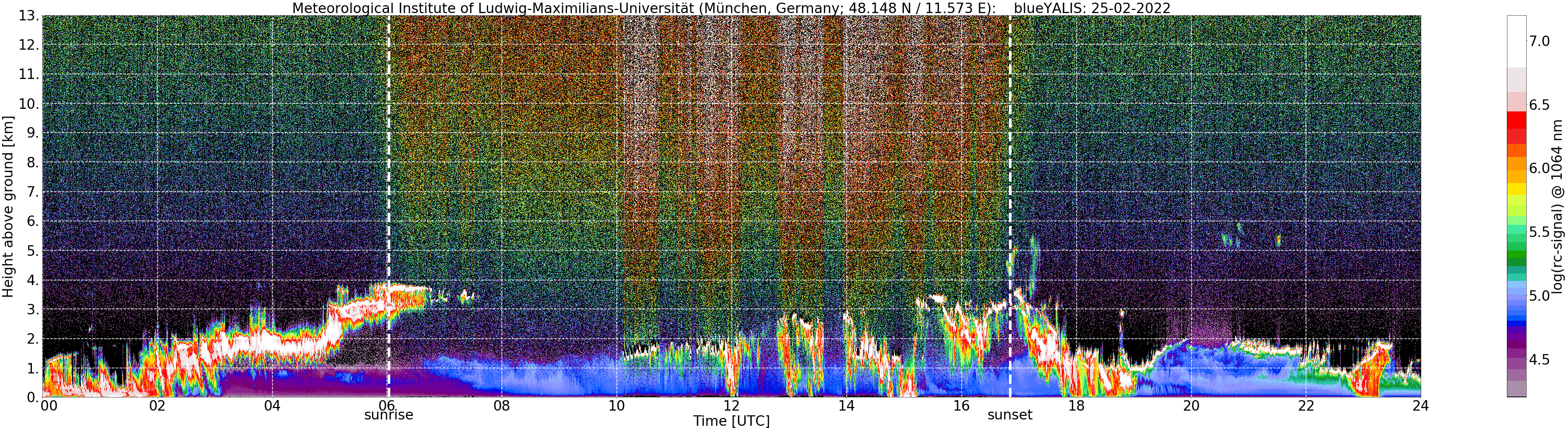
Task: Click the x-axis tick label '18'
Action: 1076,406
